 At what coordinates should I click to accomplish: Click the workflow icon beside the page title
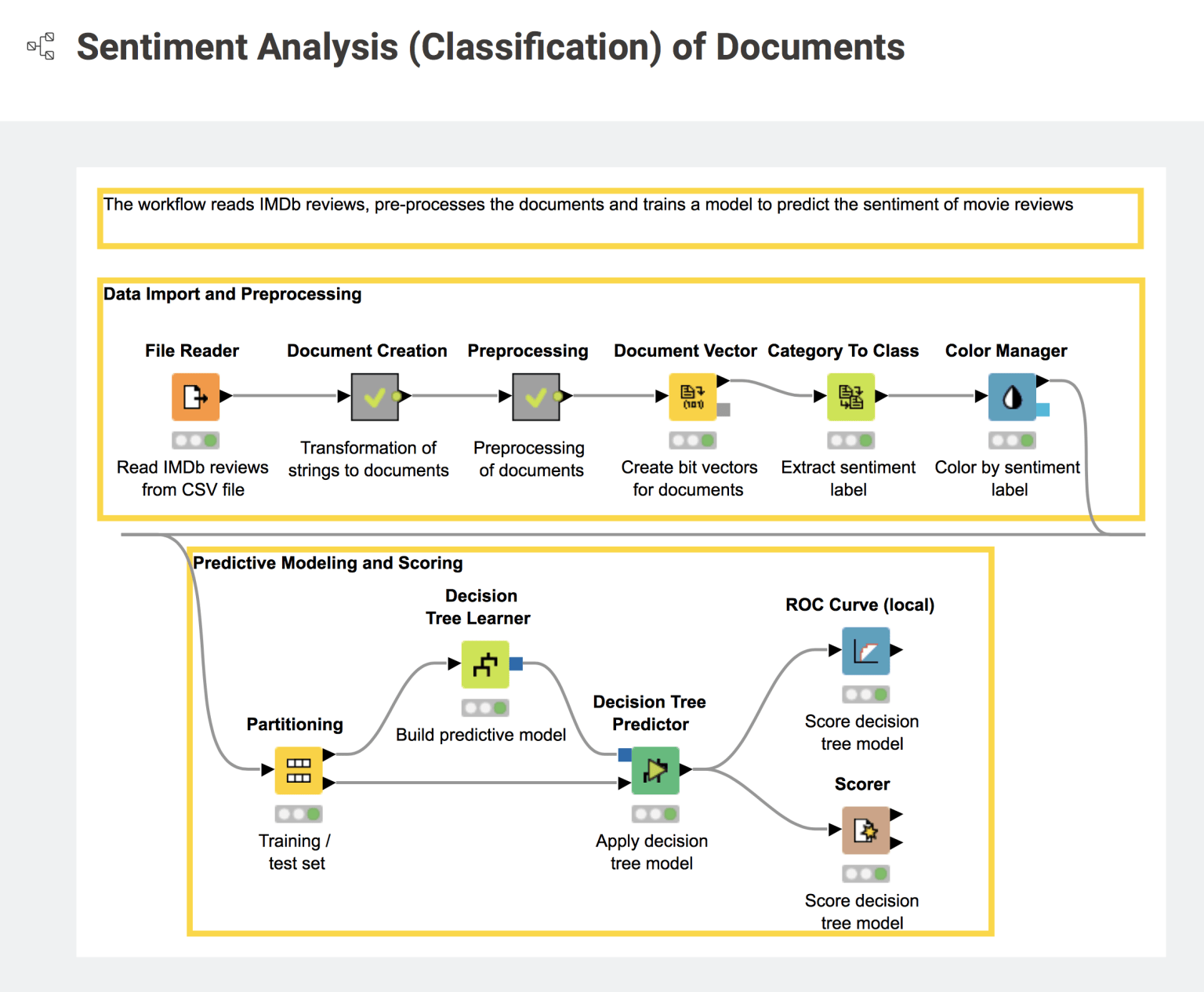click(x=41, y=46)
